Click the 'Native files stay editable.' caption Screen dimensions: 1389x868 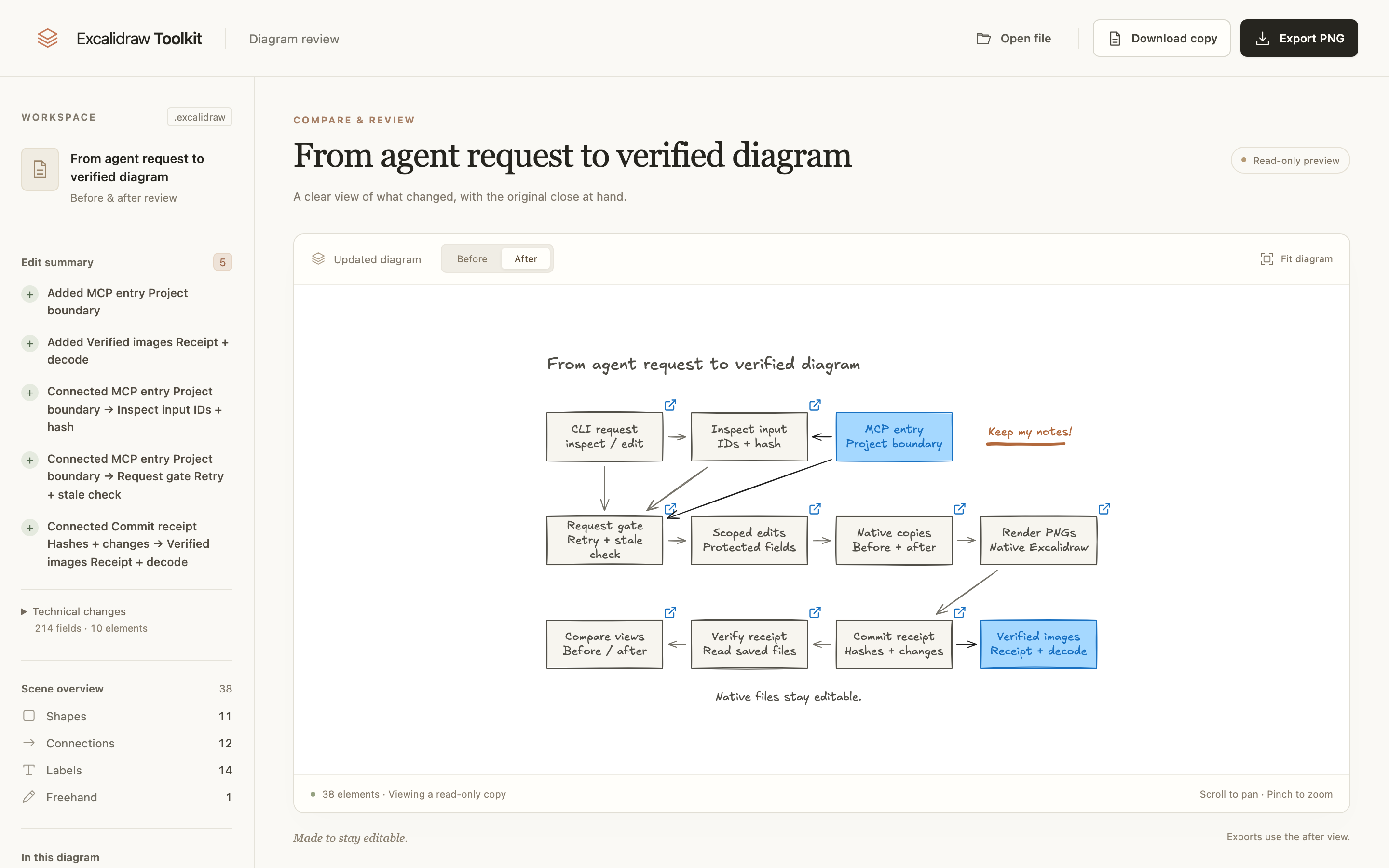(x=788, y=697)
